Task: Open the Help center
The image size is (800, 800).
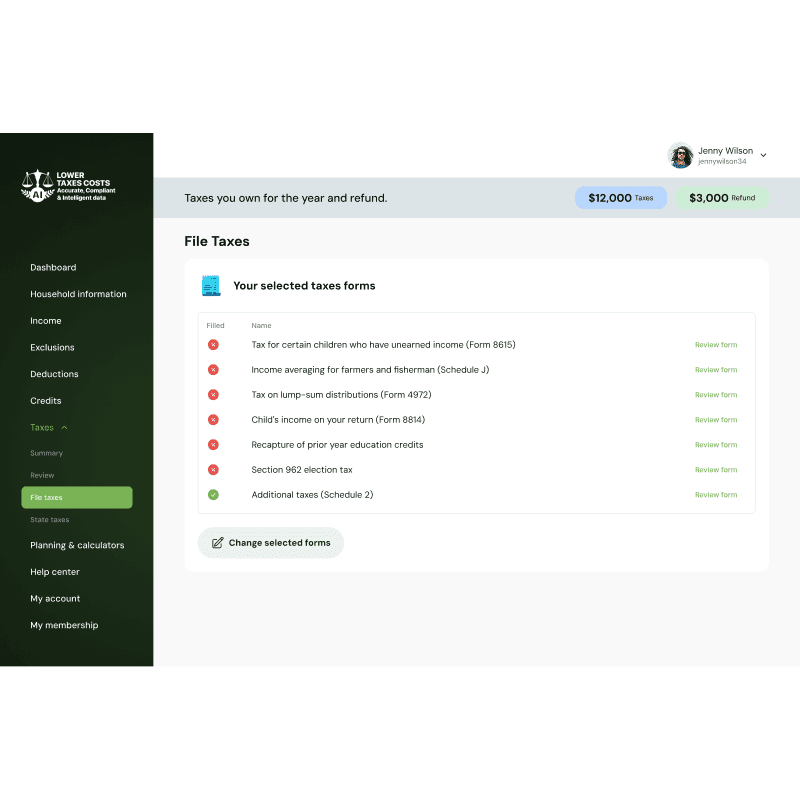Action: (x=55, y=572)
